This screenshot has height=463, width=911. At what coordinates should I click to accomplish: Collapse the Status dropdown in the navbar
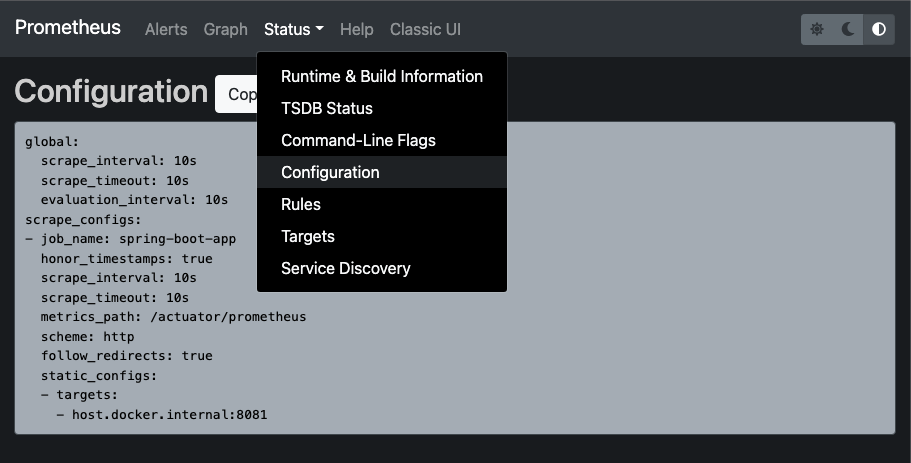click(293, 29)
